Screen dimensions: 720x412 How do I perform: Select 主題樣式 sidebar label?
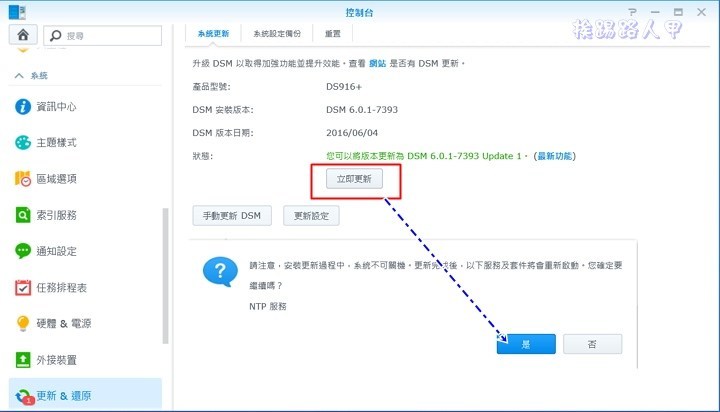(56, 143)
